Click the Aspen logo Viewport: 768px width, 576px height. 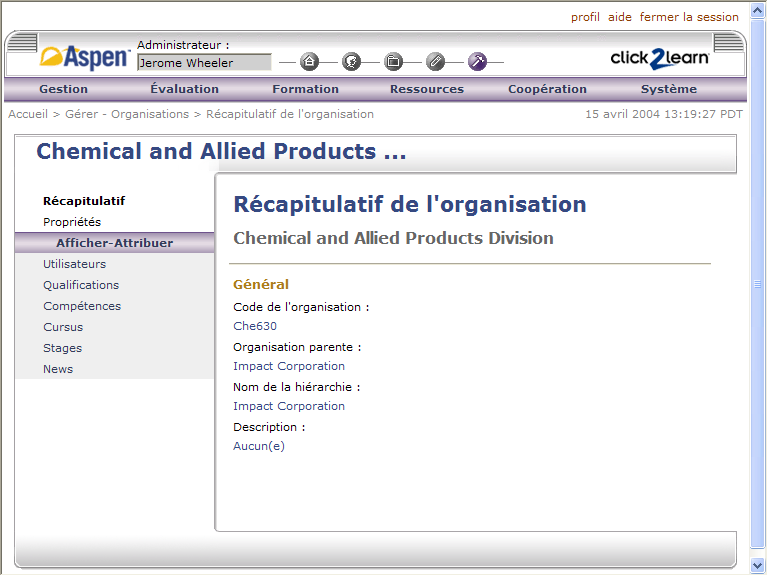click(x=85, y=57)
